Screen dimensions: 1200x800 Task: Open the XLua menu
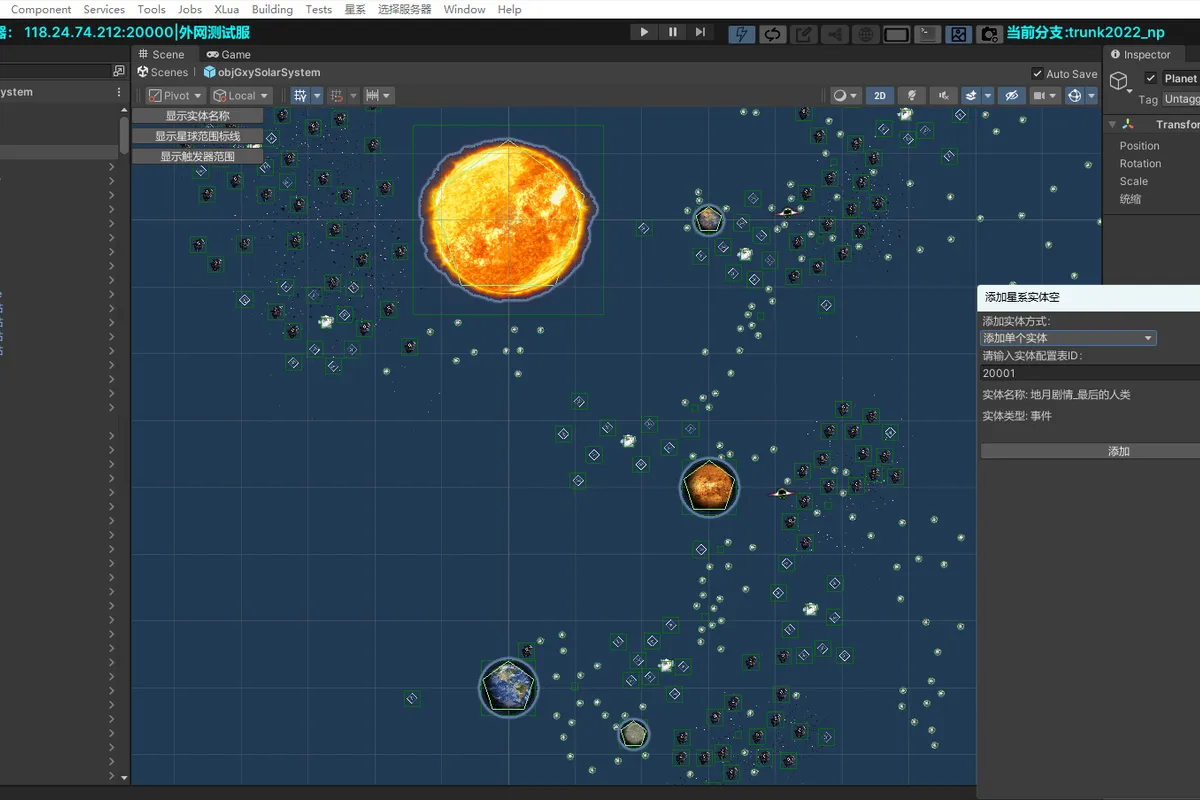coord(227,9)
